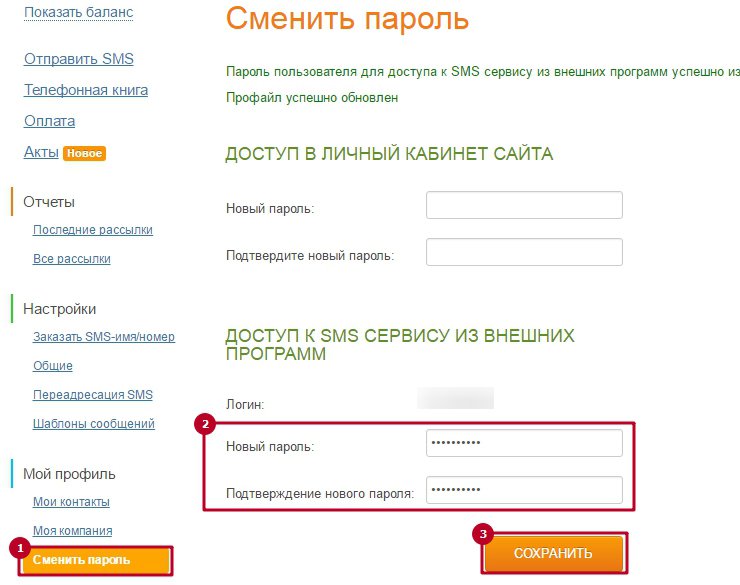The width and height of the screenshot is (740, 585).
Task: Click 'Подтверждение нового пароля' input field
Action: pos(524,490)
